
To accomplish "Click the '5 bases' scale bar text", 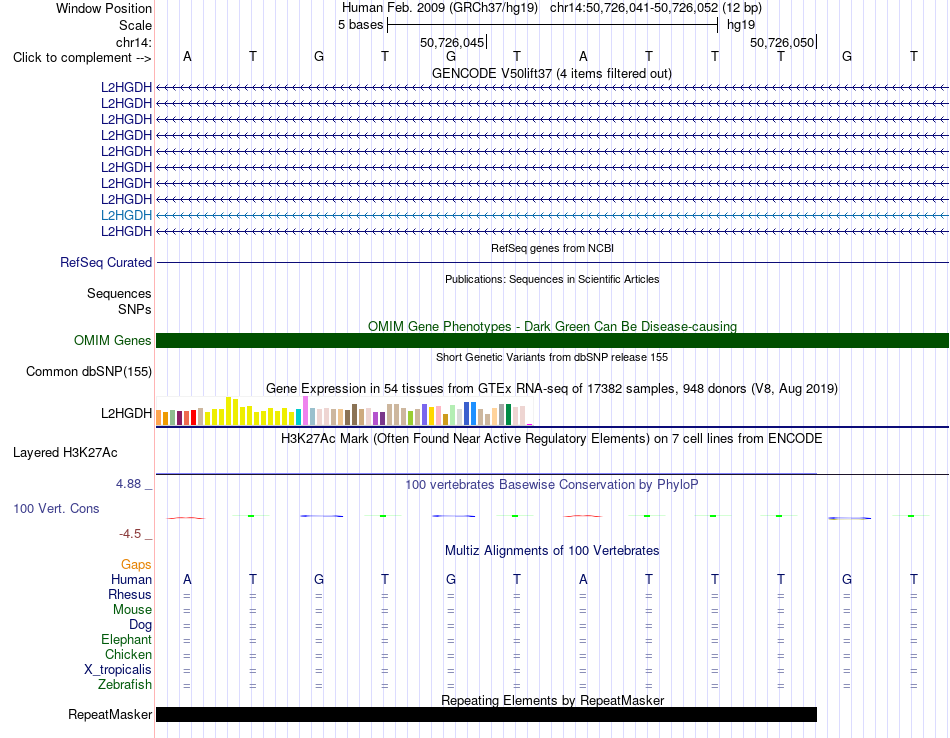I will pos(360,25).
